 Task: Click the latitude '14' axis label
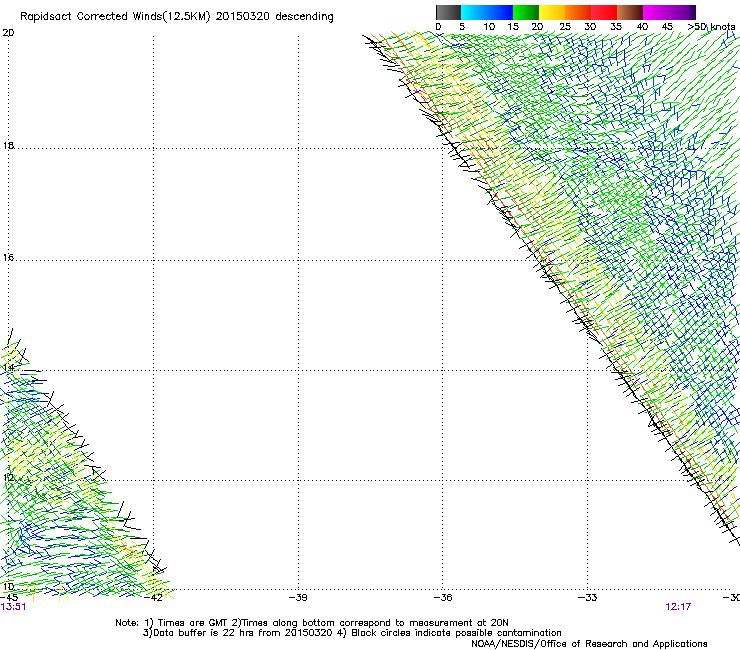point(8,368)
